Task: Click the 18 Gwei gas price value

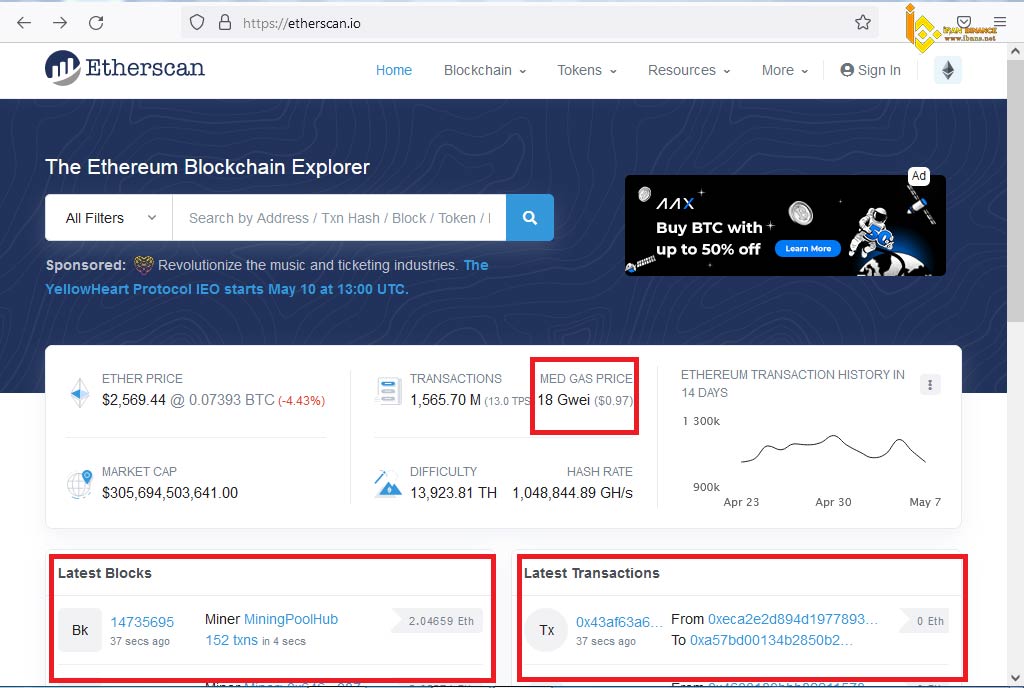Action: coord(564,400)
